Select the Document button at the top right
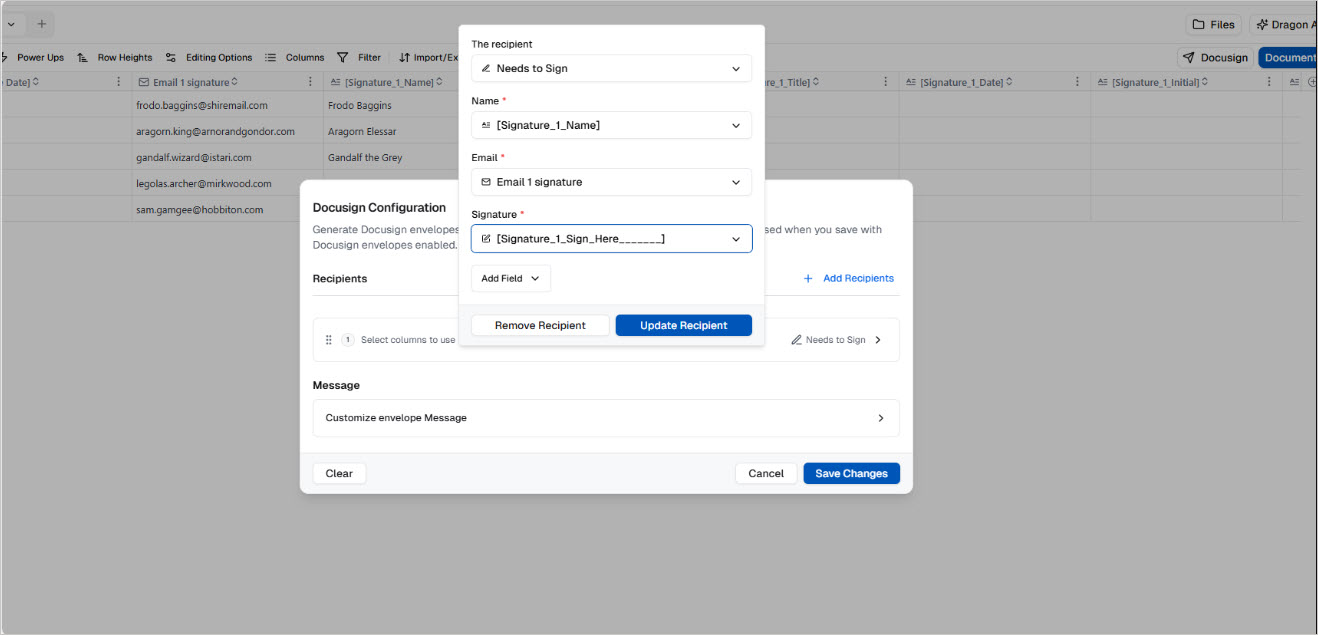The height and width of the screenshot is (635, 1318). click(1288, 57)
